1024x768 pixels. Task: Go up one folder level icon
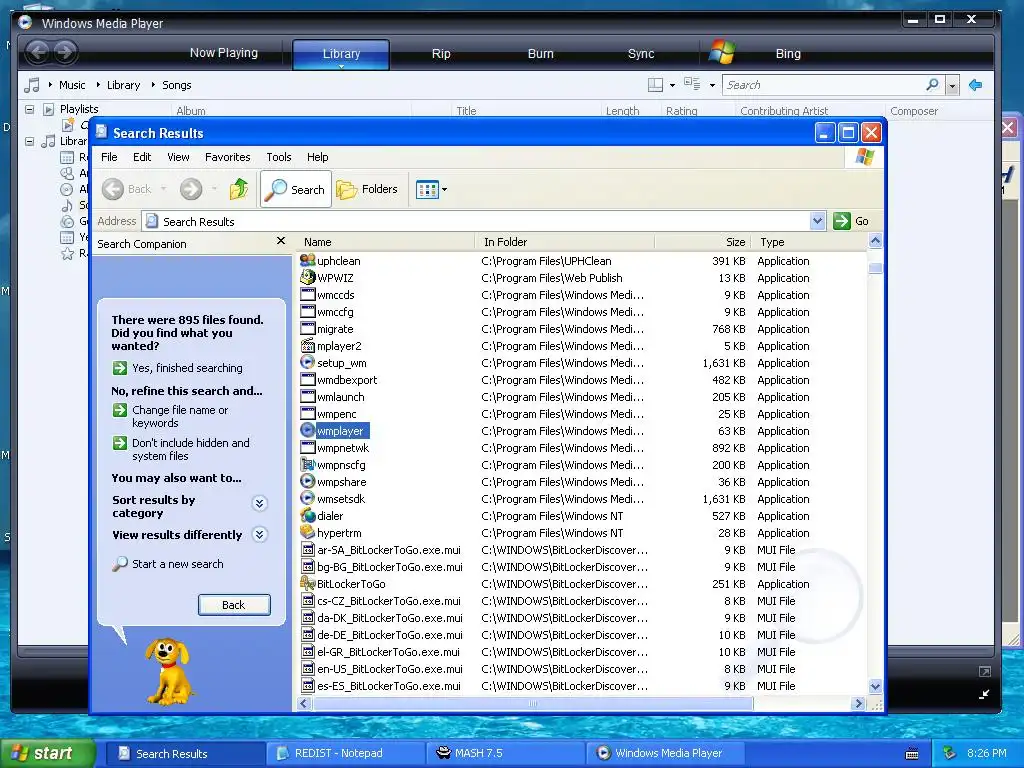click(x=239, y=189)
